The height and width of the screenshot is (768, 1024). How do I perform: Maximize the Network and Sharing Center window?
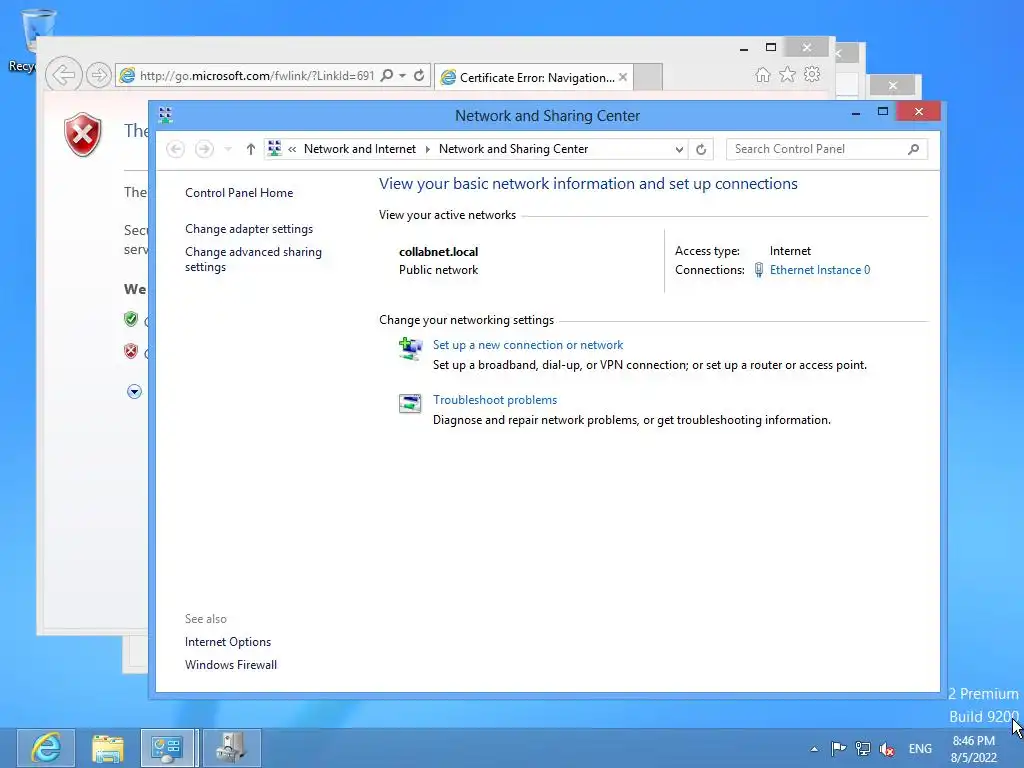(883, 112)
